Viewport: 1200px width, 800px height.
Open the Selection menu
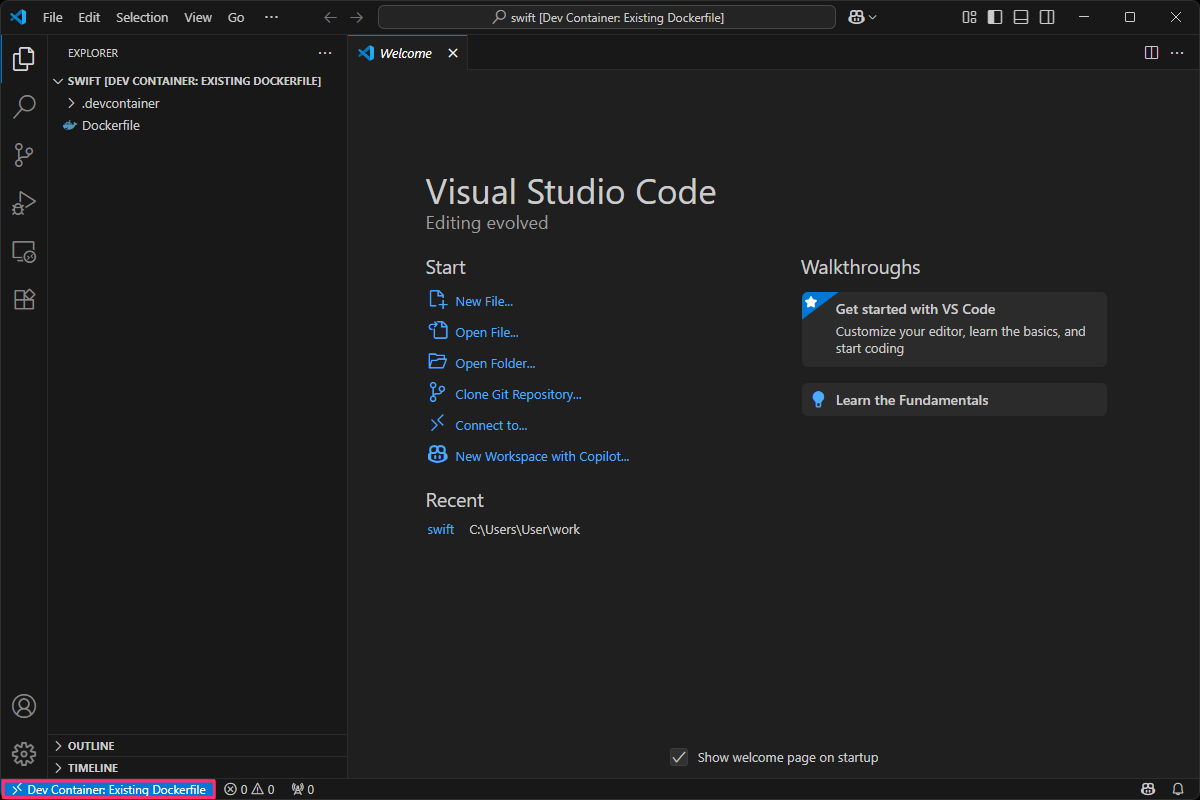coord(142,17)
